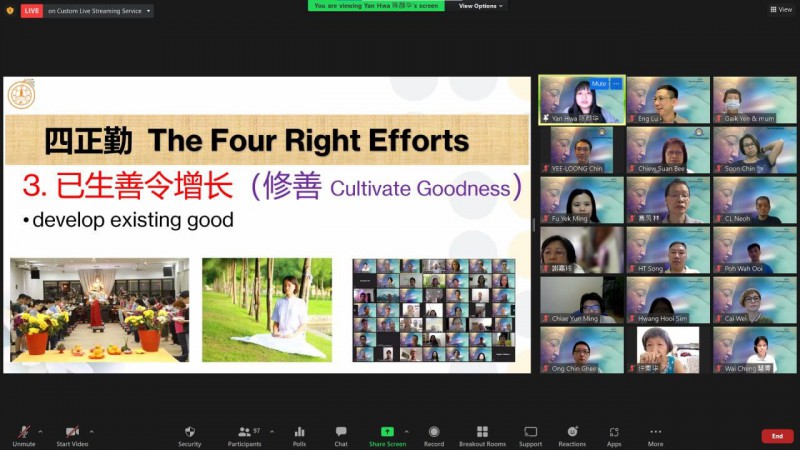Viewport: 800px width, 450px height.
Task: Click the green Share Screen button
Action: point(387,435)
